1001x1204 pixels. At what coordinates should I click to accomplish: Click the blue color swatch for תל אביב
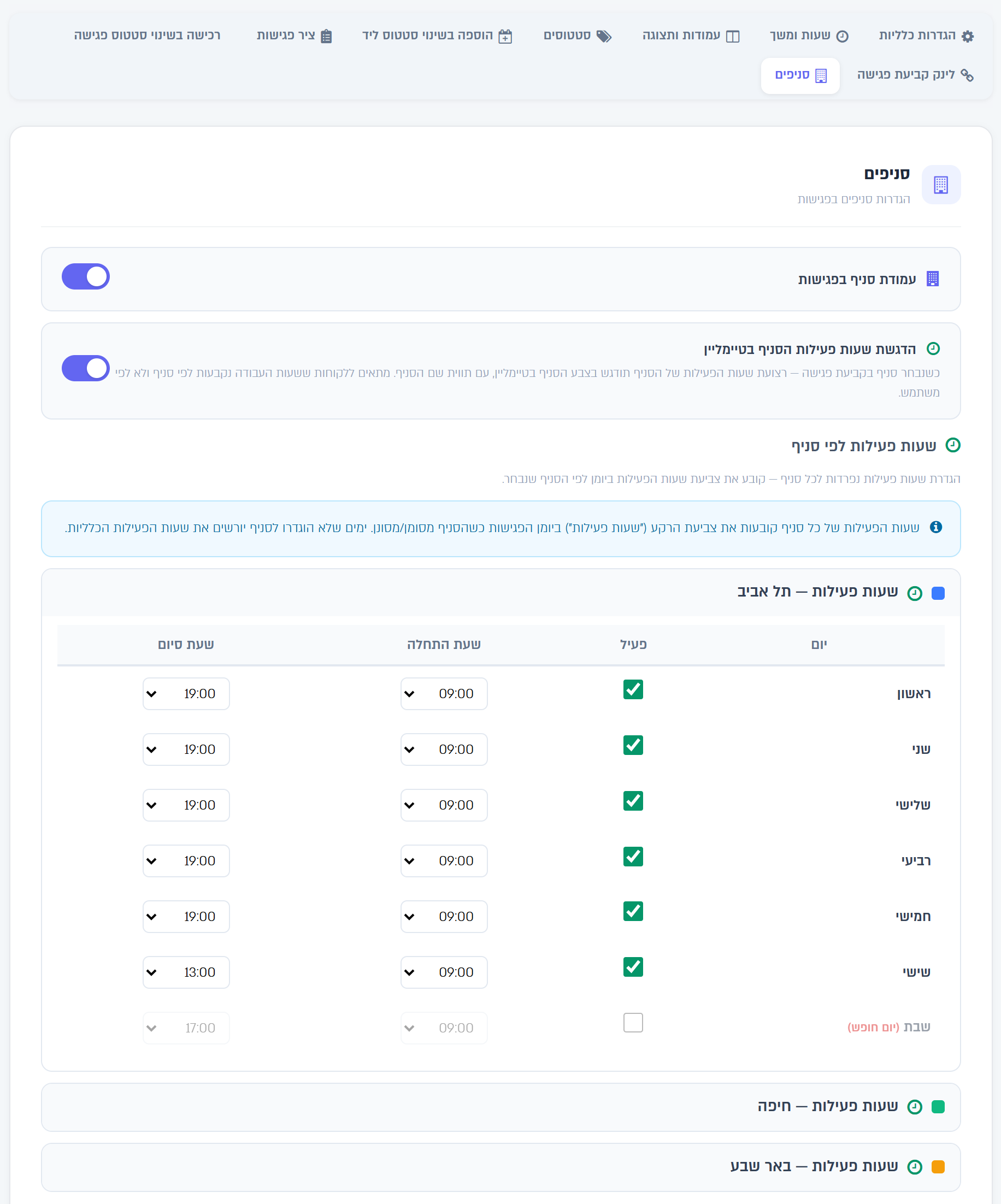tap(938, 593)
